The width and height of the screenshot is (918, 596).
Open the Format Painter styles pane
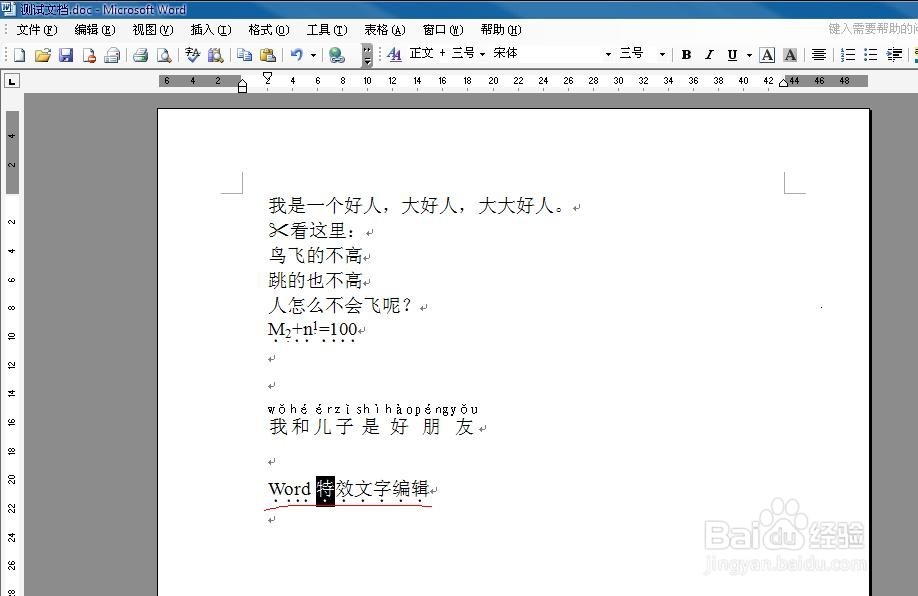[x=395, y=54]
